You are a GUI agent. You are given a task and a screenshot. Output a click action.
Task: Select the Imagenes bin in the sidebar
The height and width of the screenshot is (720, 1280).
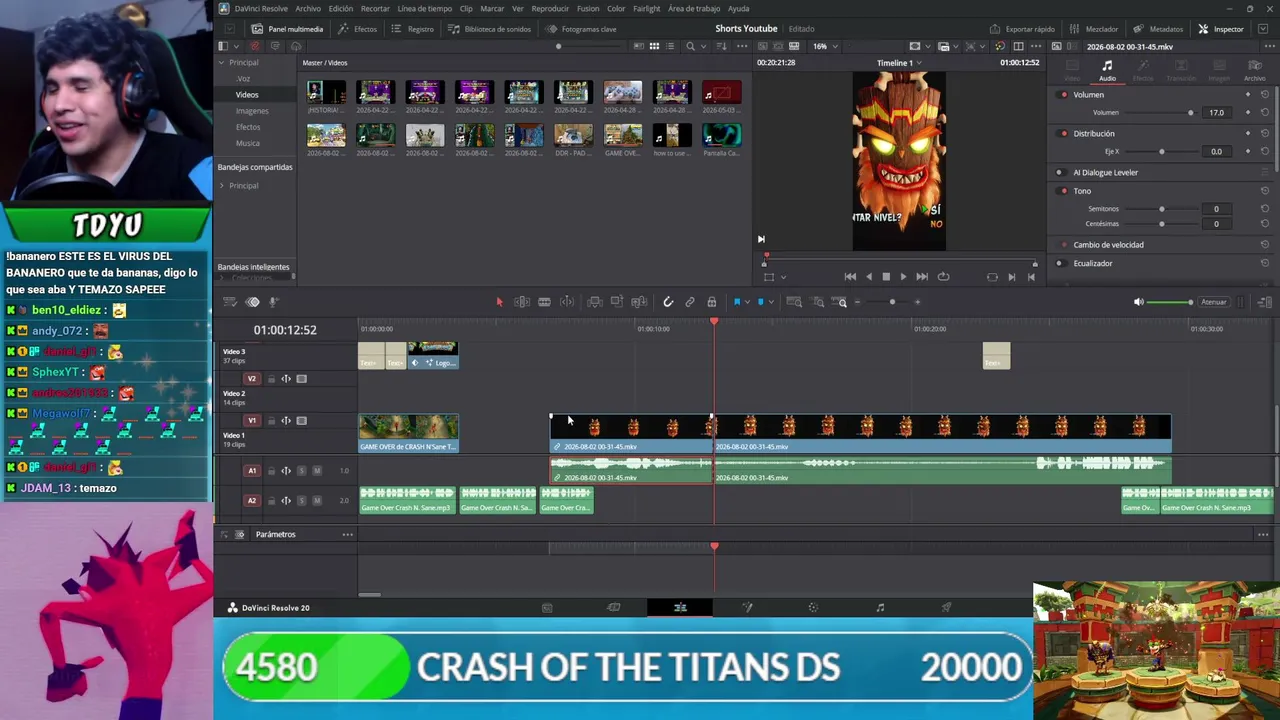(x=252, y=111)
